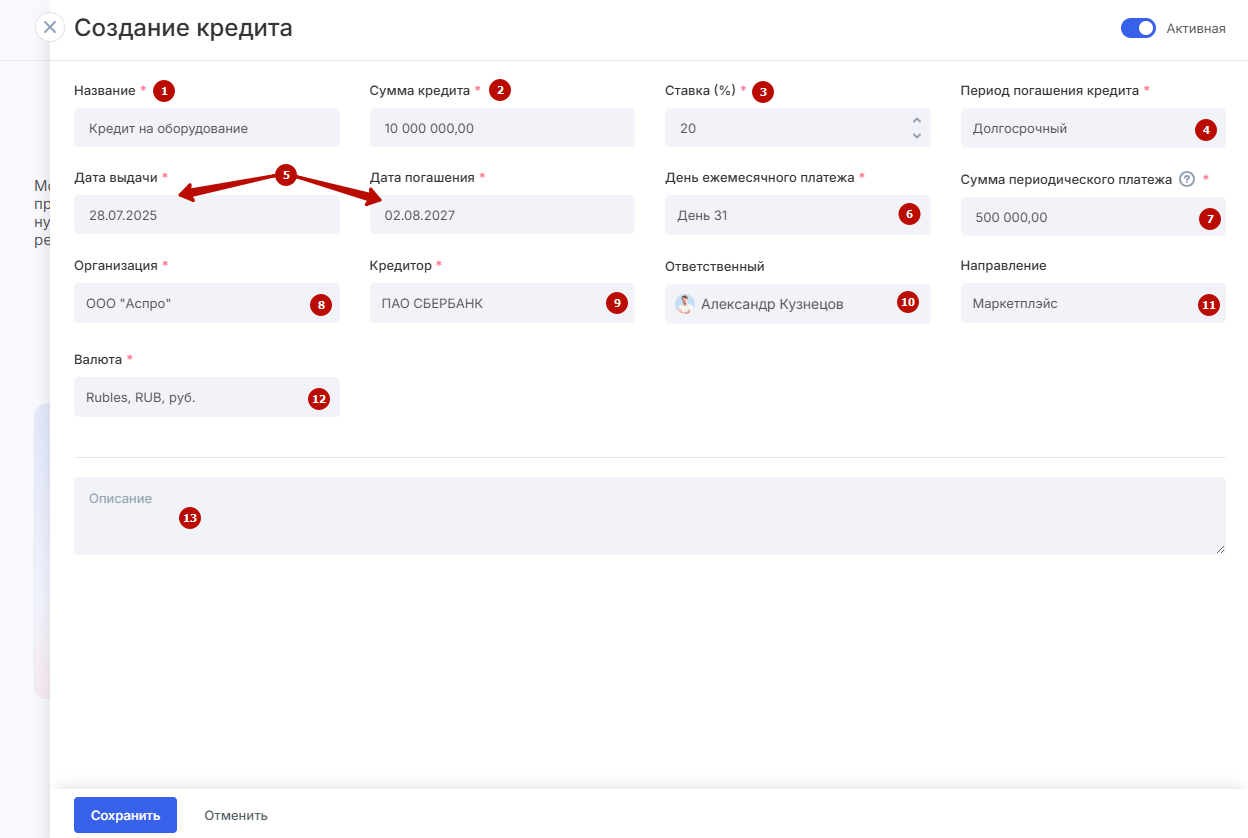Screen dimensions: 1248x838
Task: Click the Ответственный label
Action: coord(715,266)
